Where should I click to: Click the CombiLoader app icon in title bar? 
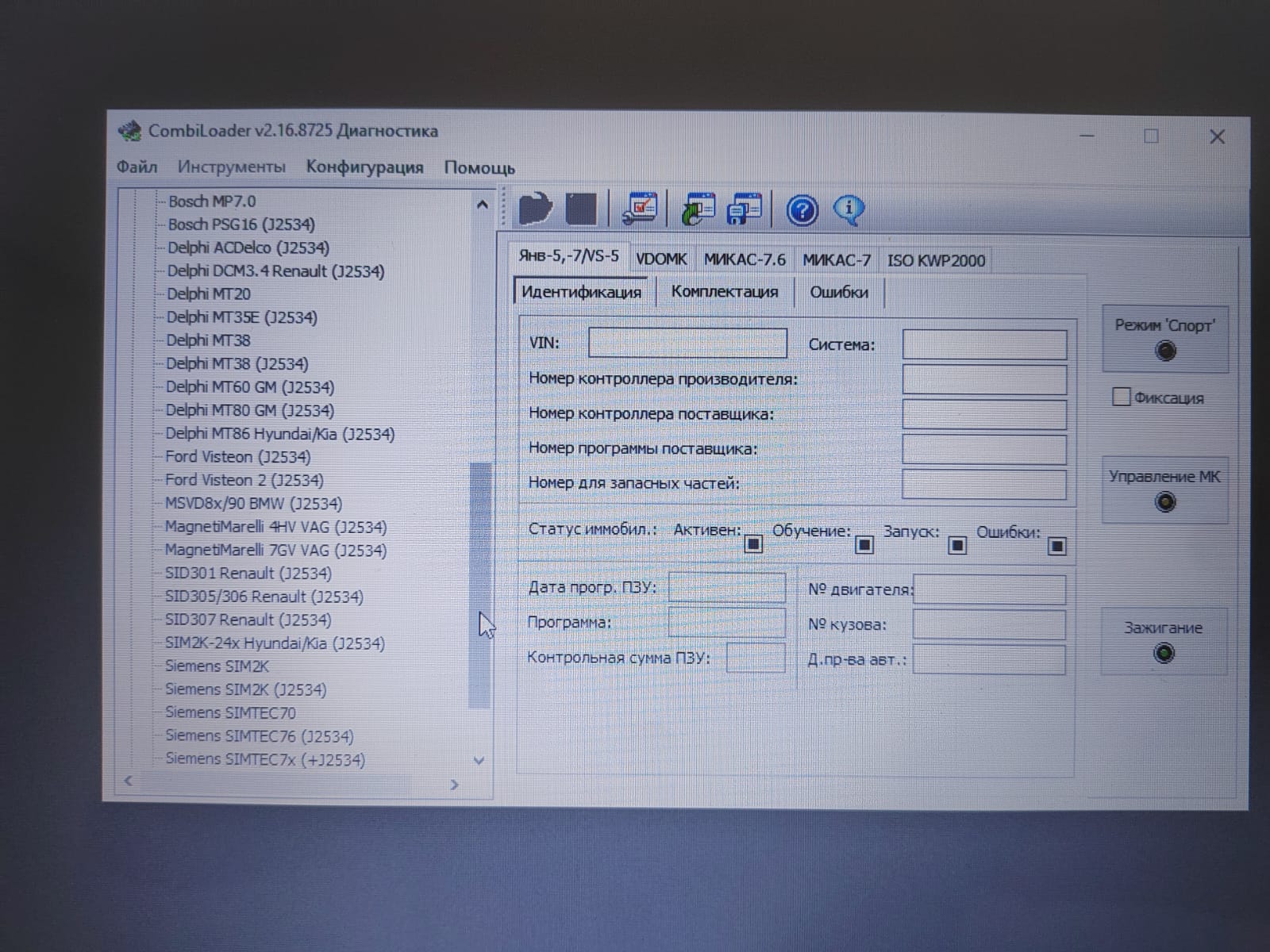click(x=129, y=131)
